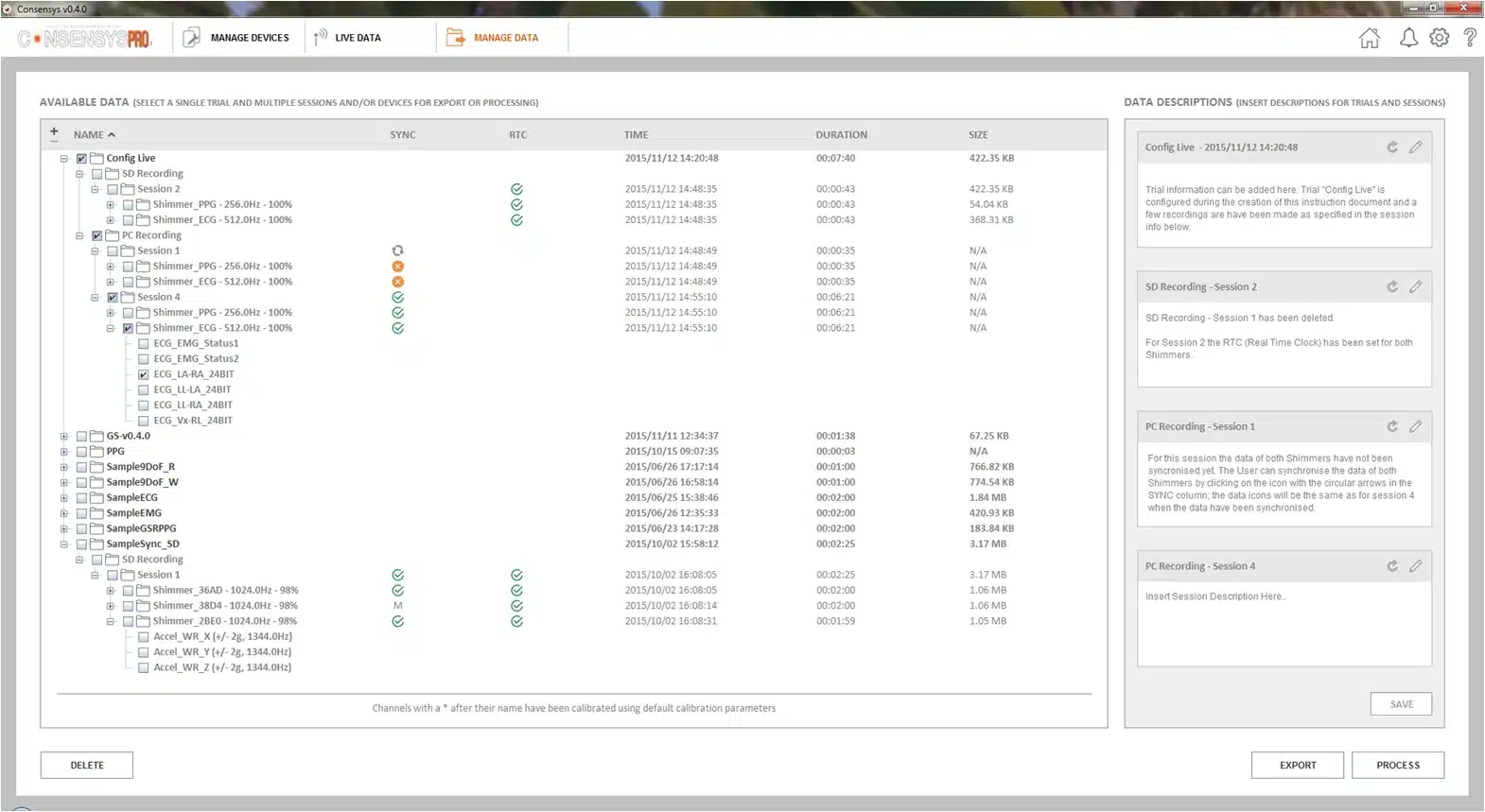Switch to the Manage Devices tab
The image size is (1485, 812).
[x=236, y=38]
